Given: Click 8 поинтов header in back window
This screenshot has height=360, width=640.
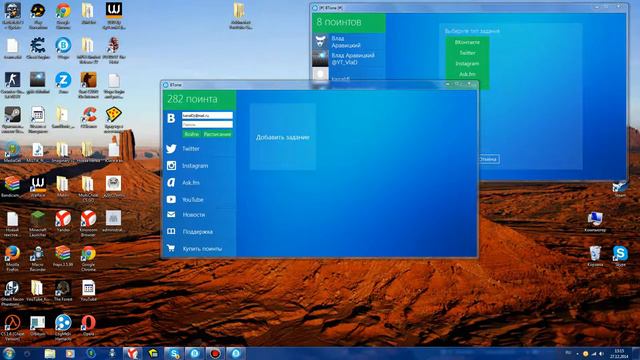Looking at the screenshot, I should pos(349,22).
